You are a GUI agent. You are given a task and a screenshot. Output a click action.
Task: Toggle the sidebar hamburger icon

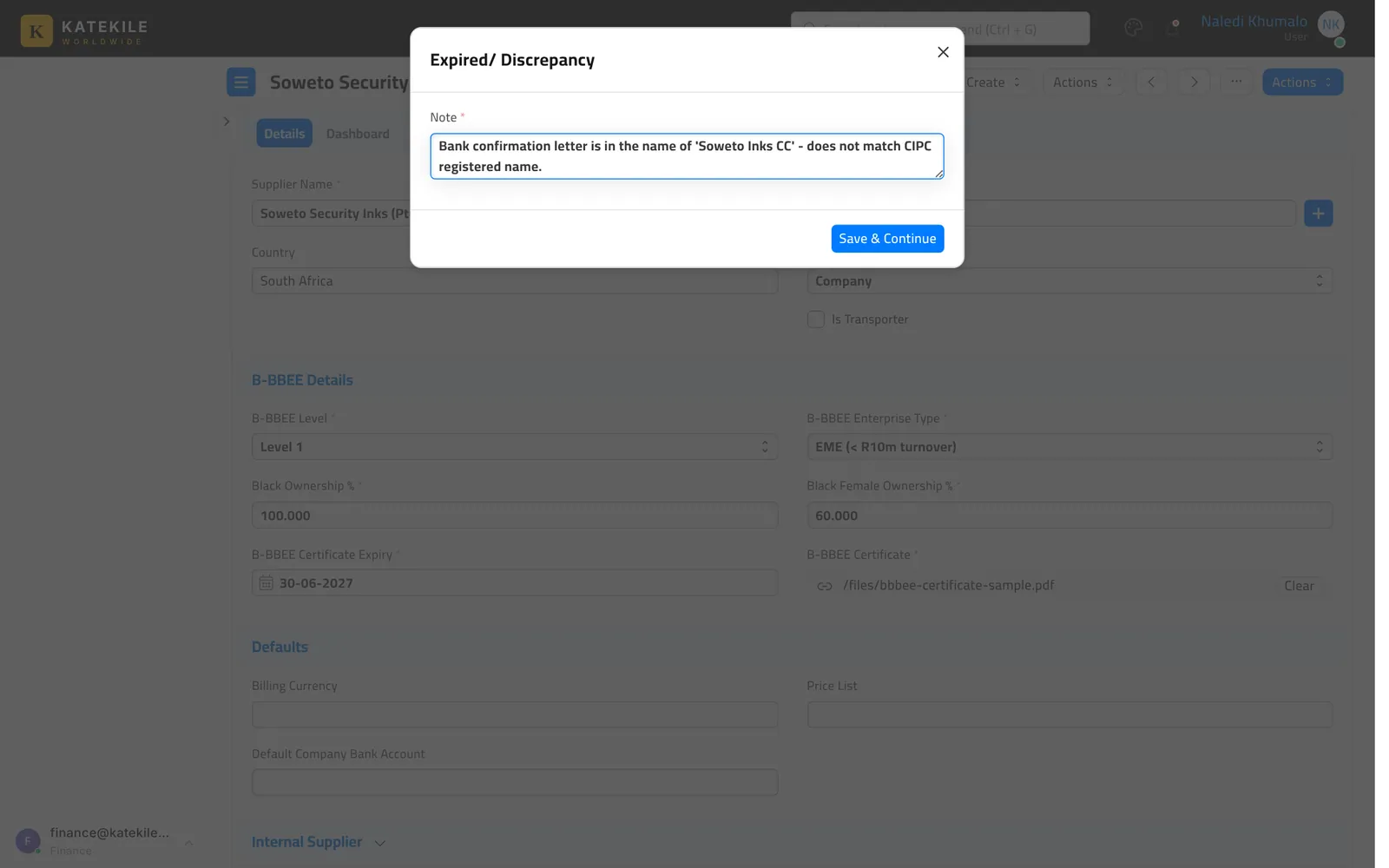[x=241, y=82]
